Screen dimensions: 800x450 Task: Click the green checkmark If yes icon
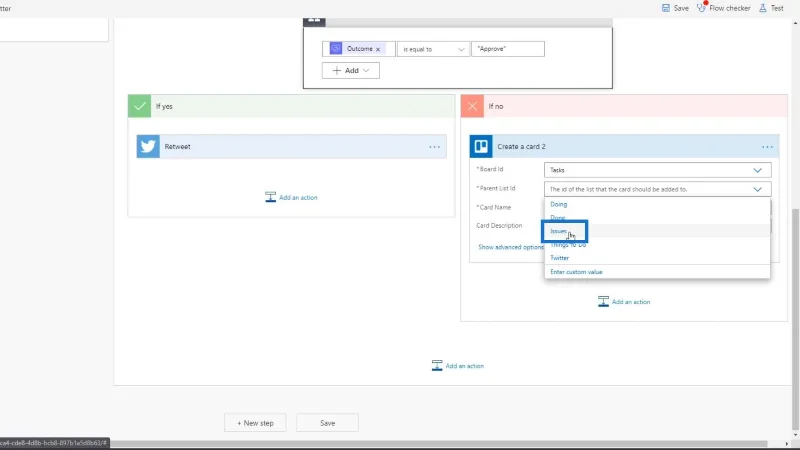coord(139,106)
